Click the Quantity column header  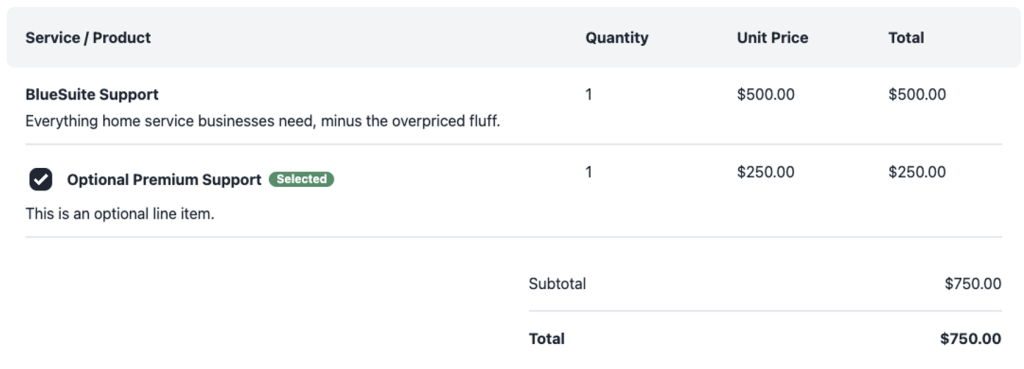pos(616,38)
